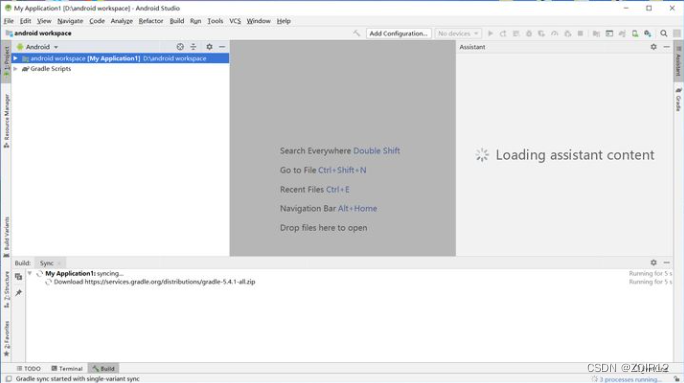The width and height of the screenshot is (684, 383).
Task: Click the Pin Tab icon in Build panel
Action: coord(18,293)
